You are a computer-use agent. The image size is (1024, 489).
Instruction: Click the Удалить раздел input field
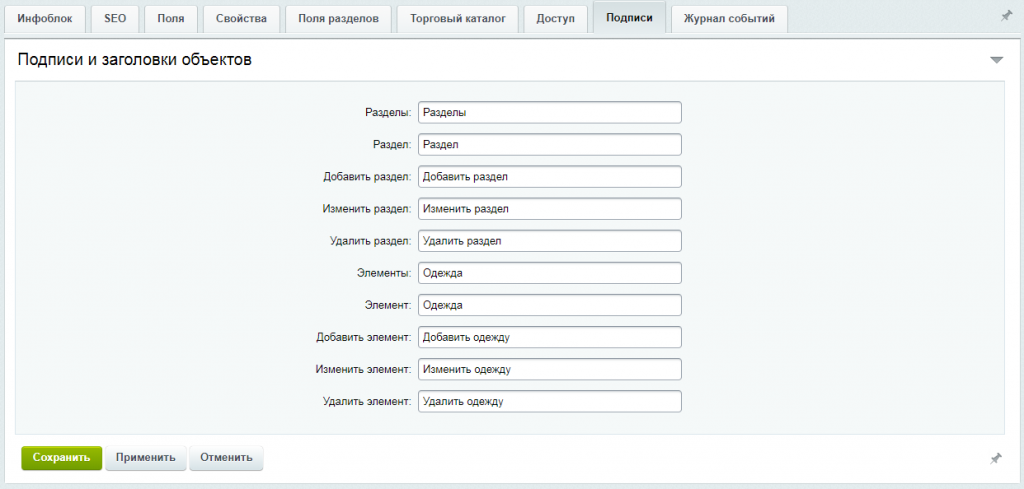tap(550, 241)
